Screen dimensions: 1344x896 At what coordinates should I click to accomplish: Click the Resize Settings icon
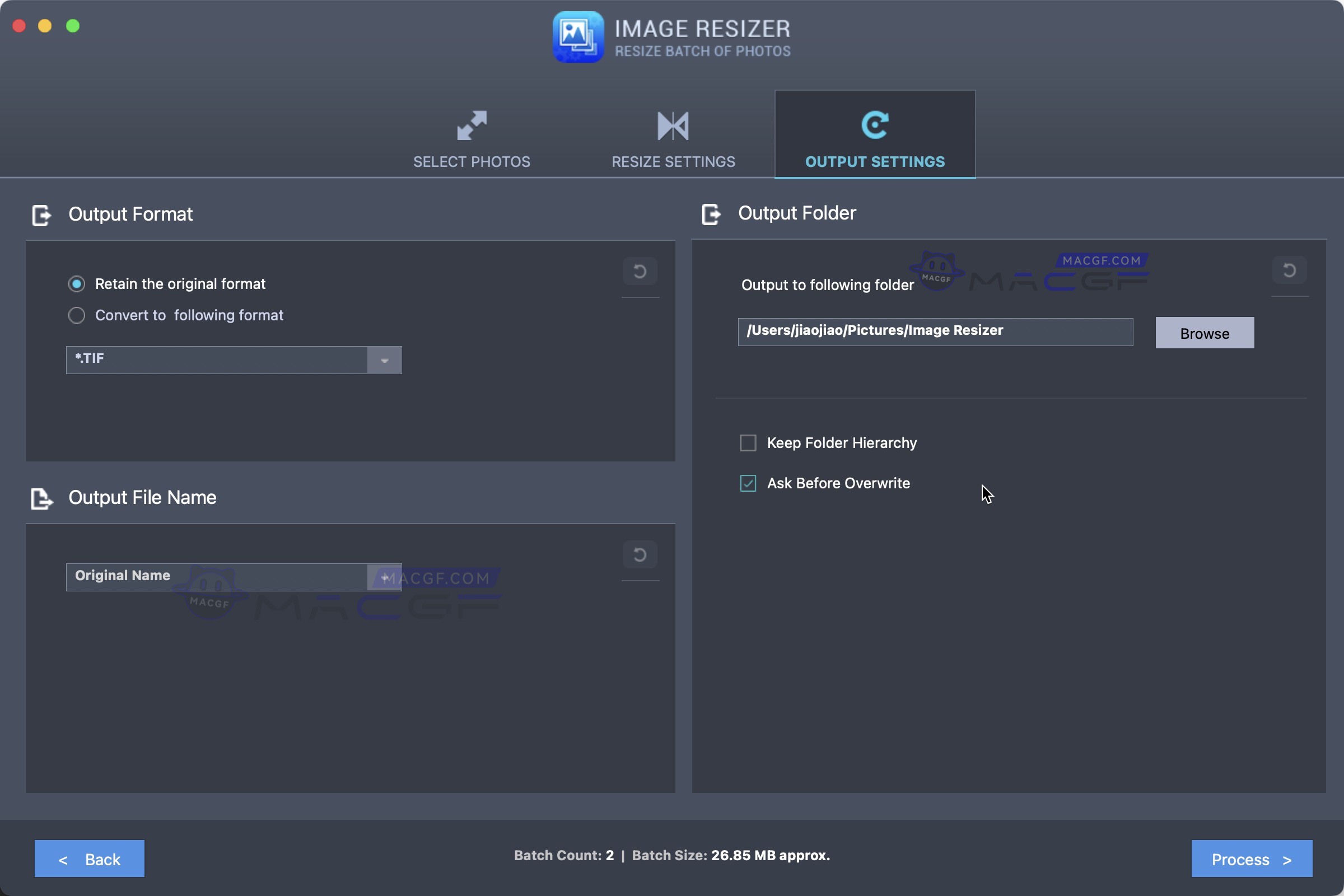673,125
